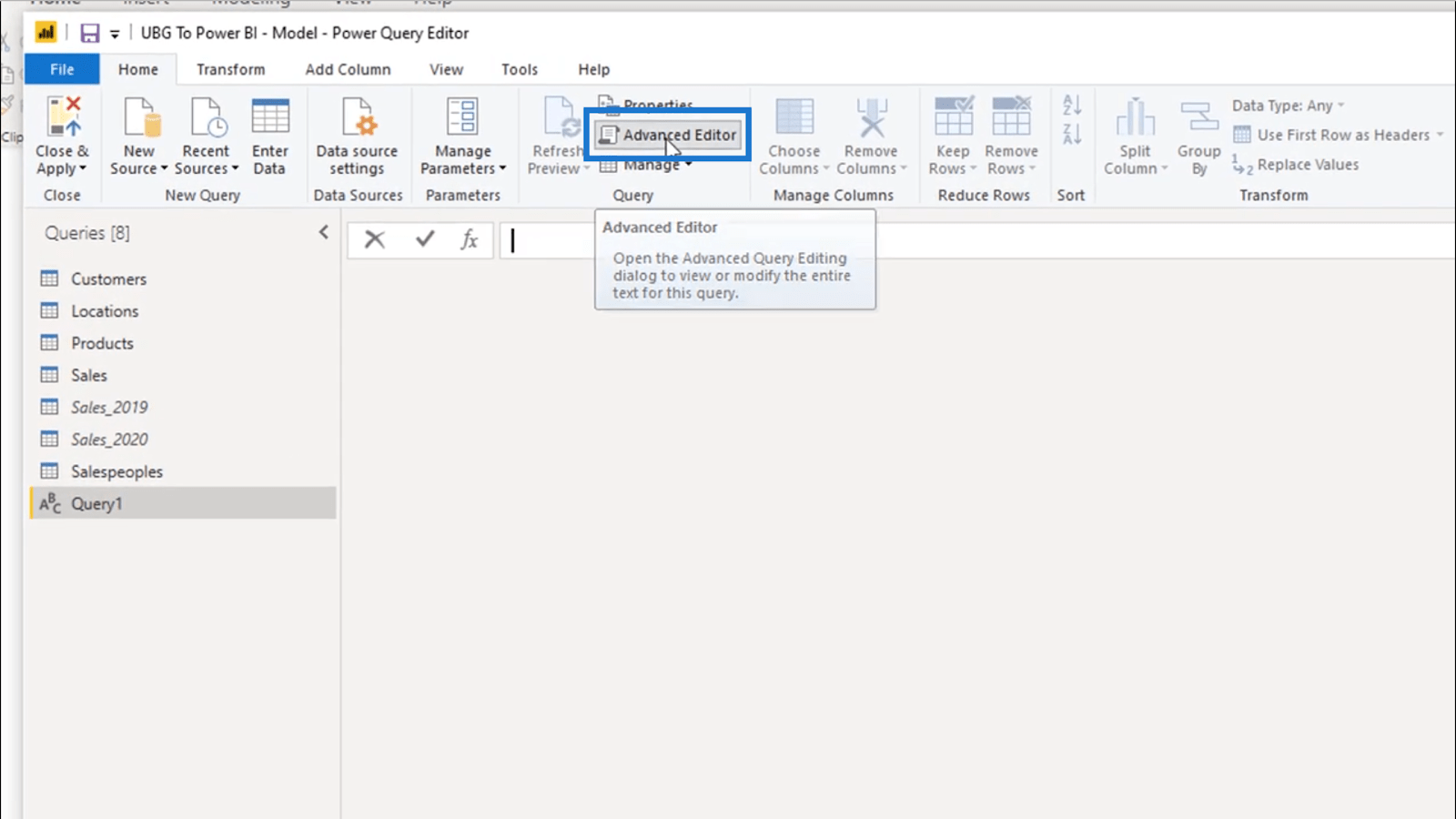Click the Choose Columns icon
The height and width of the screenshot is (819, 1456).
(x=794, y=117)
